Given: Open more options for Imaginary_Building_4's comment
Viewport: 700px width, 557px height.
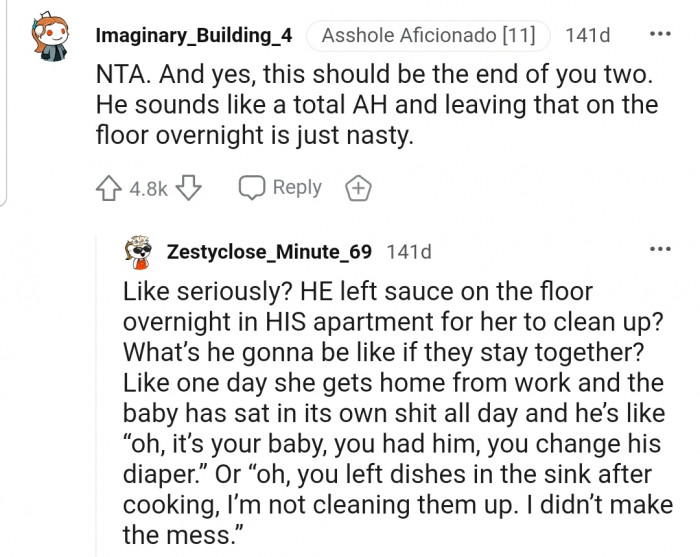Looking at the screenshot, I should pyautogui.click(x=660, y=34).
